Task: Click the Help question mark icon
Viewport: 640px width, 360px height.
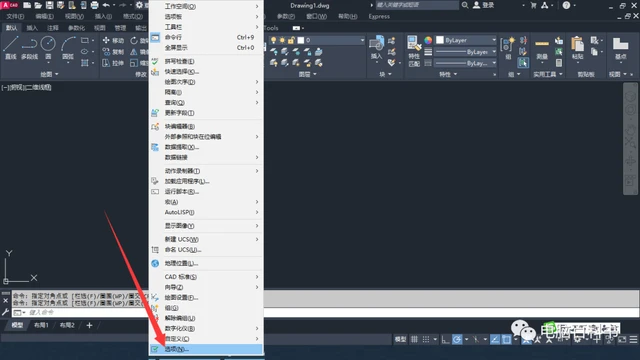Action: pyautogui.click(x=566, y=5)
